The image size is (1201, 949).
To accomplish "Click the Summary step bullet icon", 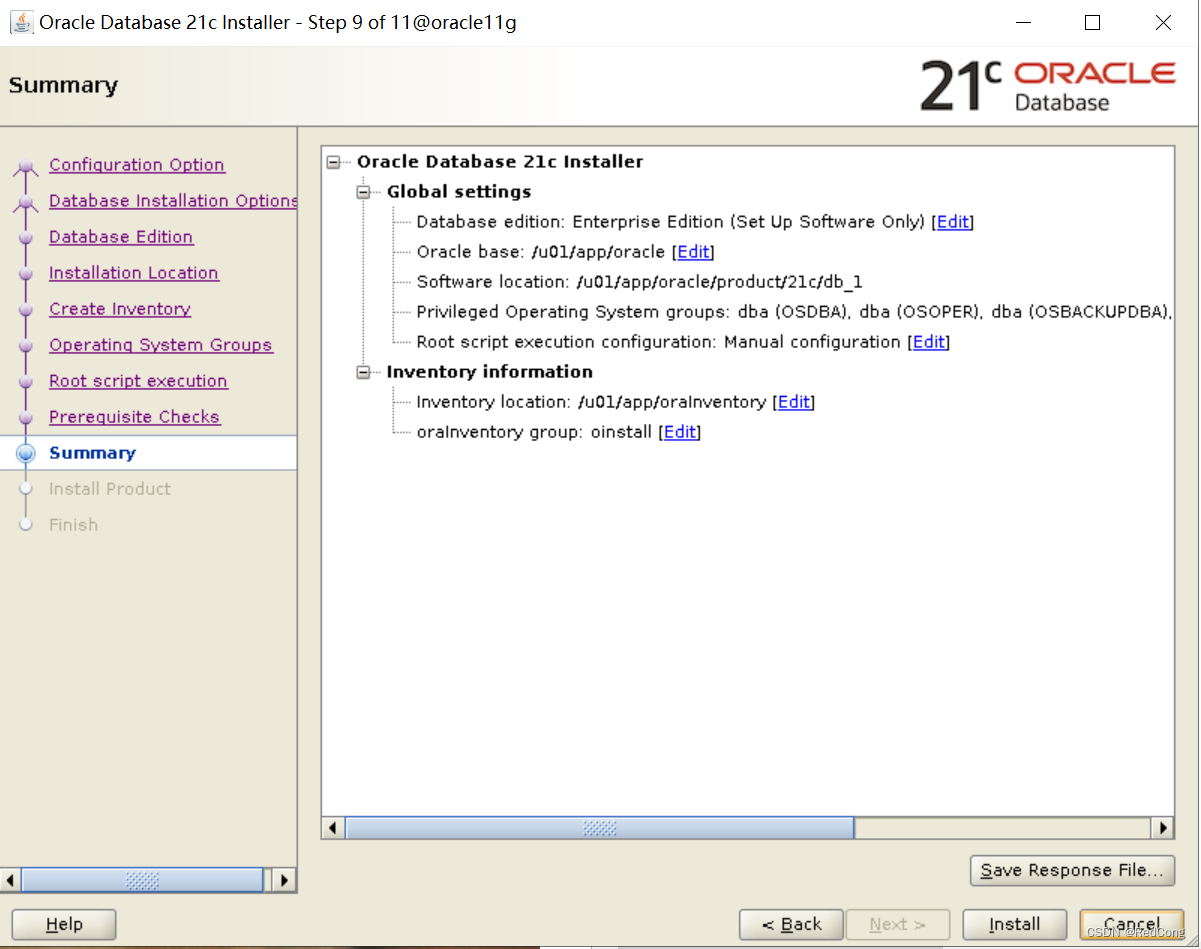I will (26, 453).
